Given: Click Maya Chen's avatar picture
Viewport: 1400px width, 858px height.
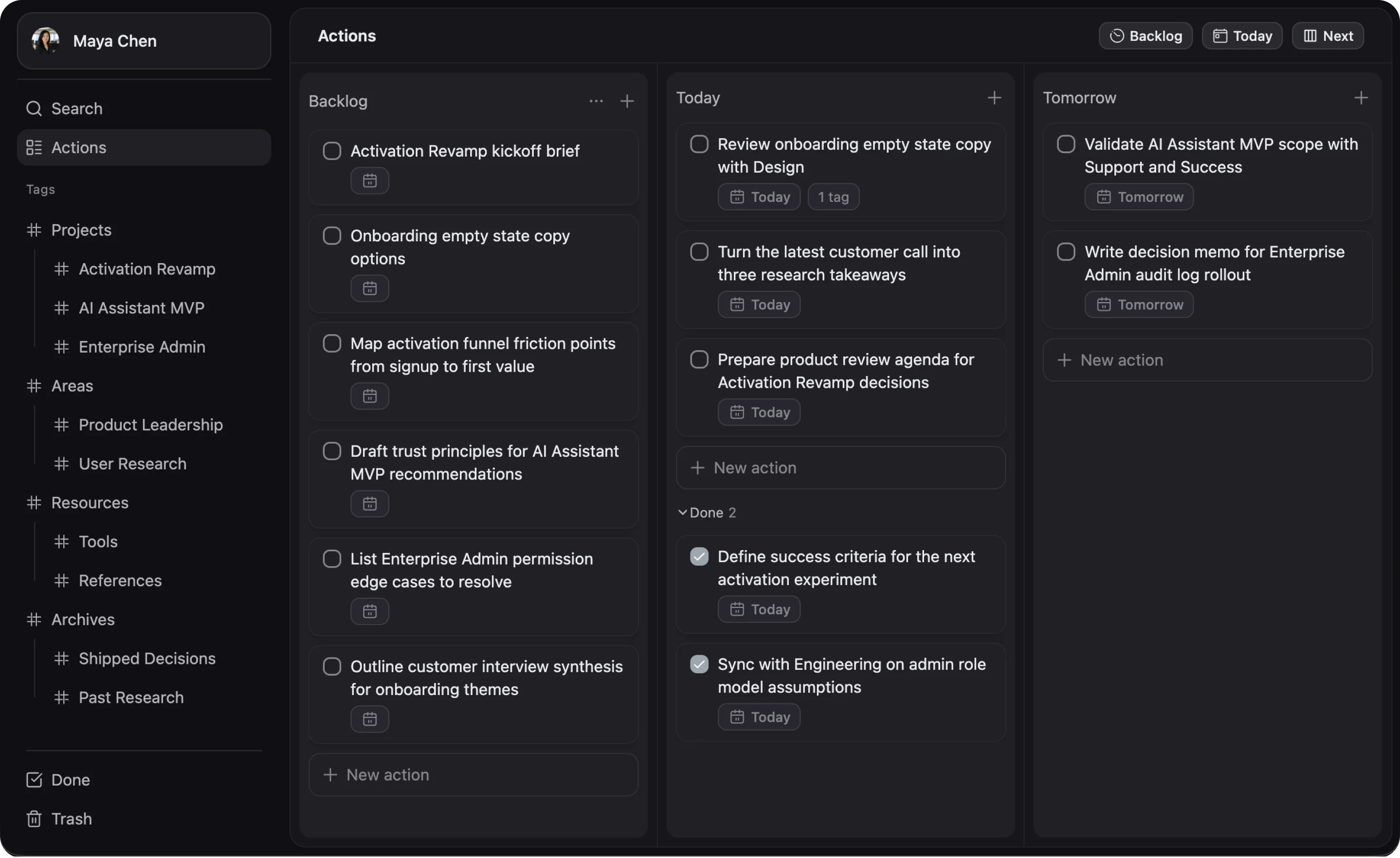Looking at the screenshot, I should (45, 40).
